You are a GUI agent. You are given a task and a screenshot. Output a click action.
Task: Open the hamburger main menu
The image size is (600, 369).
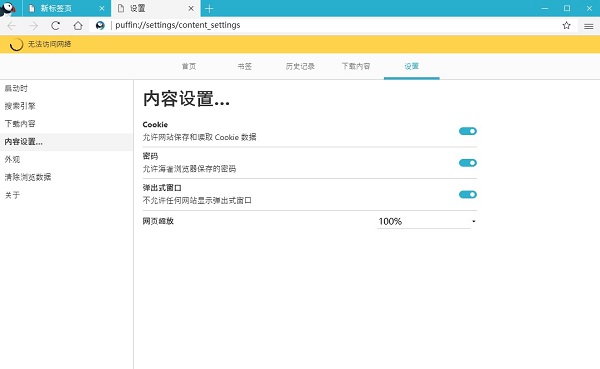point(589,26)
